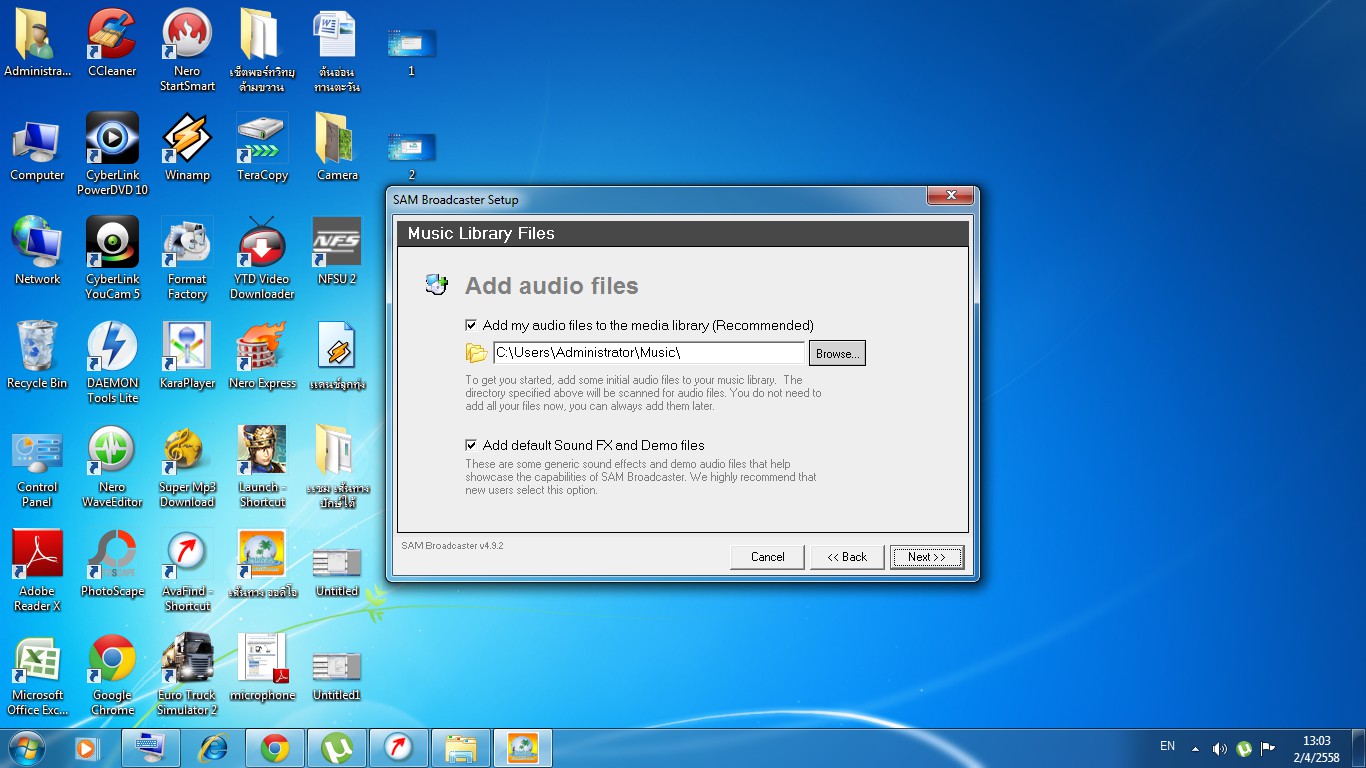Cancel the SAM Broadcaster setup
The width and height of the screenshot is (1366, 768).
tap(768, 557)
